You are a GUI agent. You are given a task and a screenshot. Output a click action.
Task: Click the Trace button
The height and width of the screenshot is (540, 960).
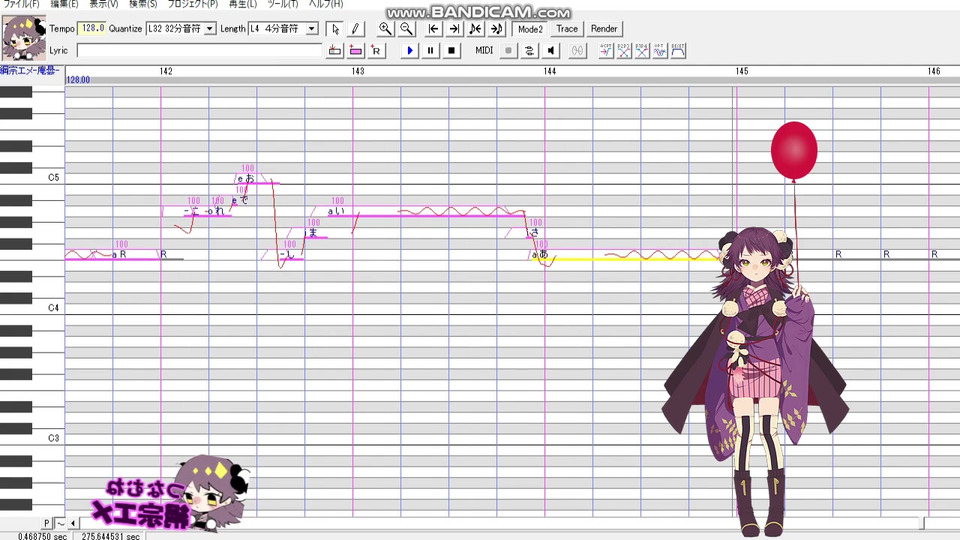click(567, 29)
